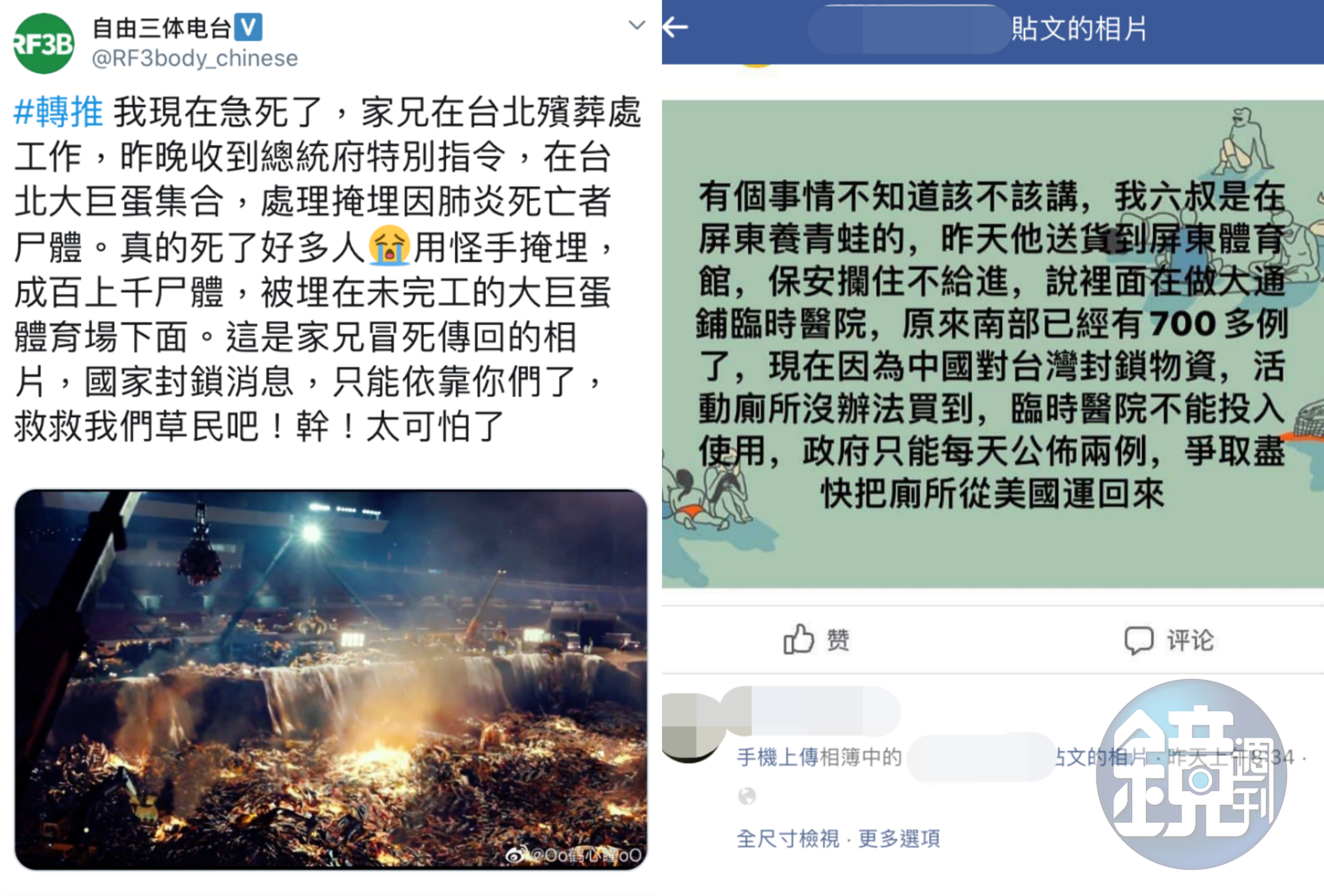Viewport: 1324px width, 896px height.
Task: Click the comment speech bubble icon
Action: [x=1139, y=640]
